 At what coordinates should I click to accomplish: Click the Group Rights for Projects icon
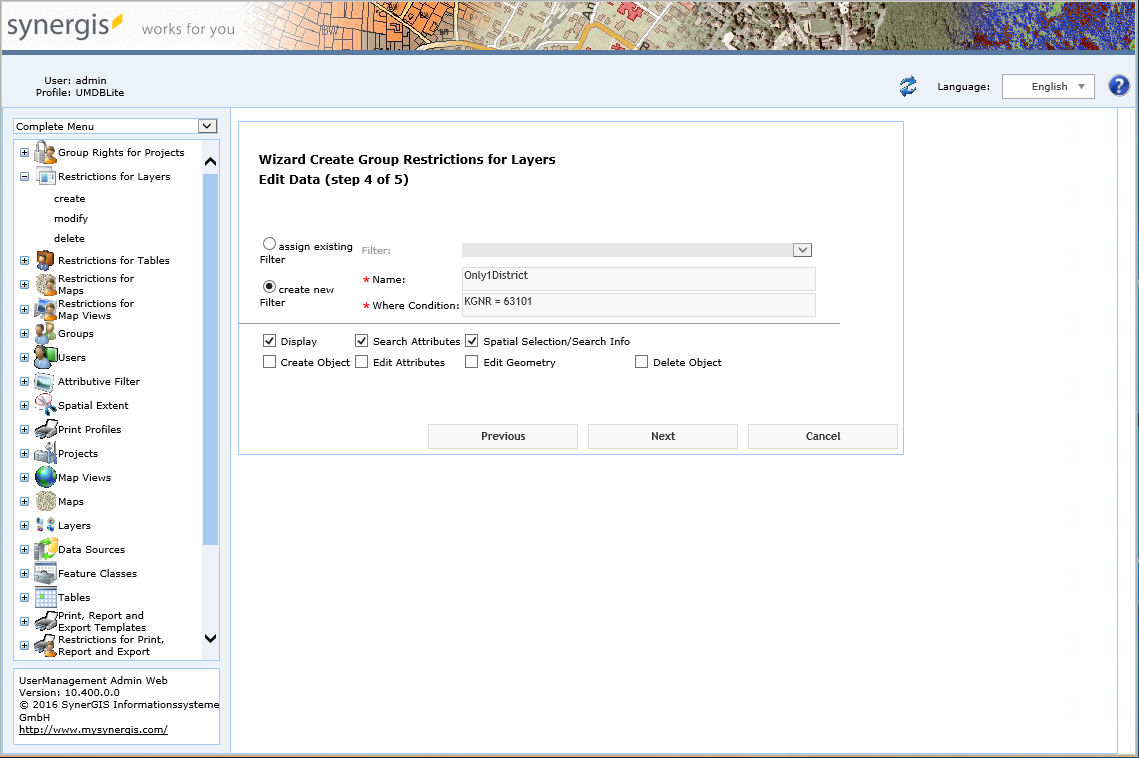coord(44,151)
